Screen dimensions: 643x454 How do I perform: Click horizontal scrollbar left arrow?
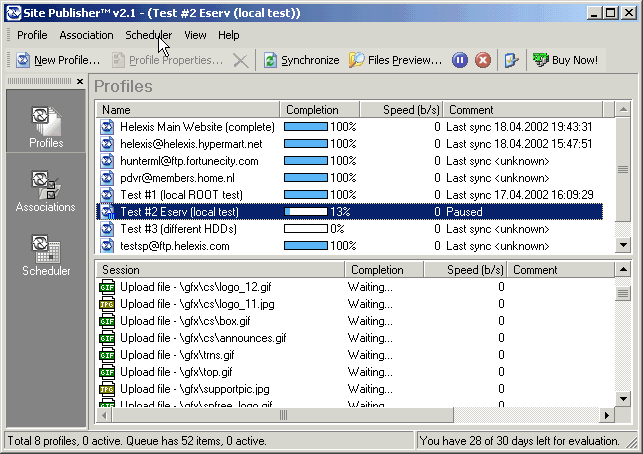point(104,415)
